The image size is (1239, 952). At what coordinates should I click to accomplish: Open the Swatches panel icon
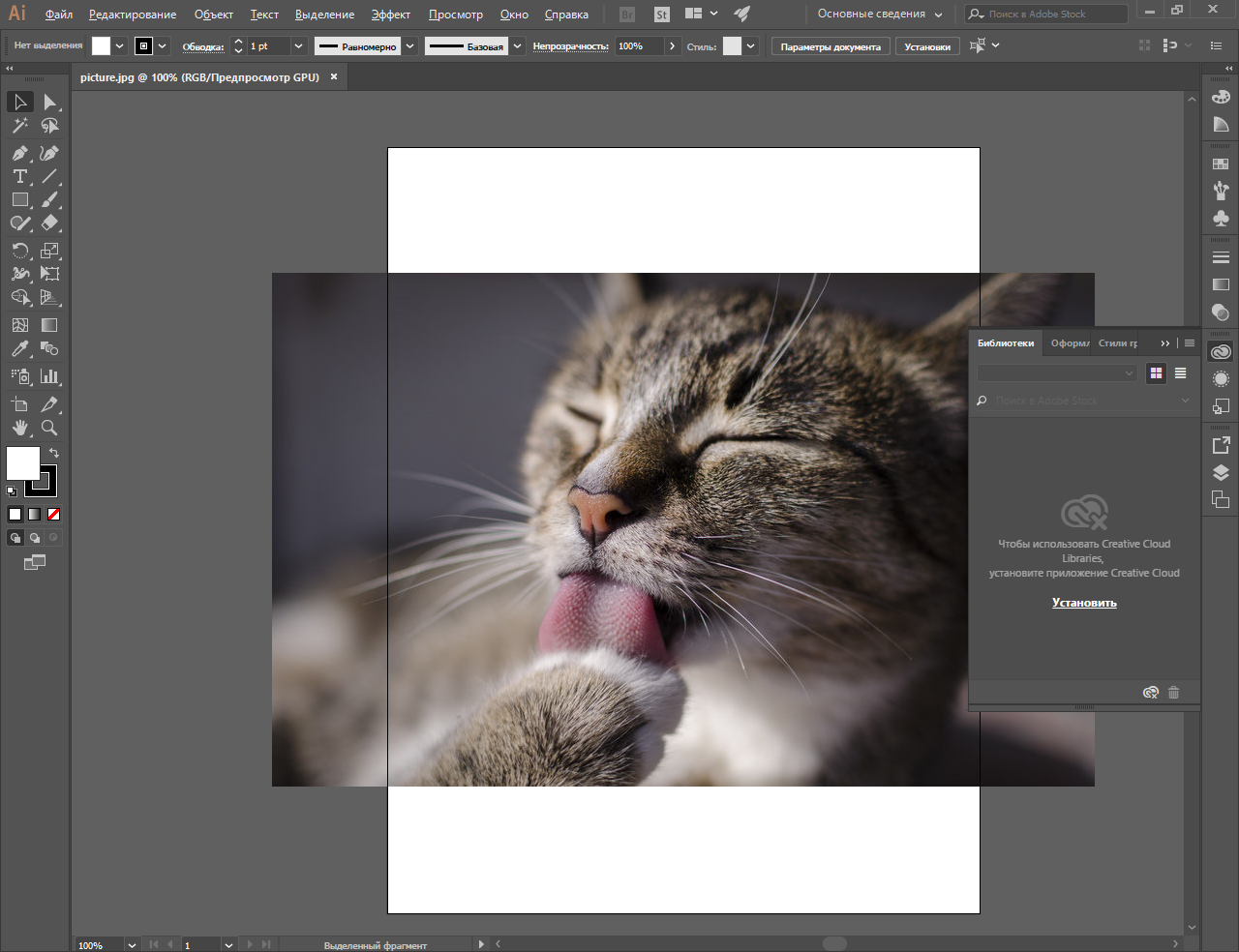pos(1221,165)
